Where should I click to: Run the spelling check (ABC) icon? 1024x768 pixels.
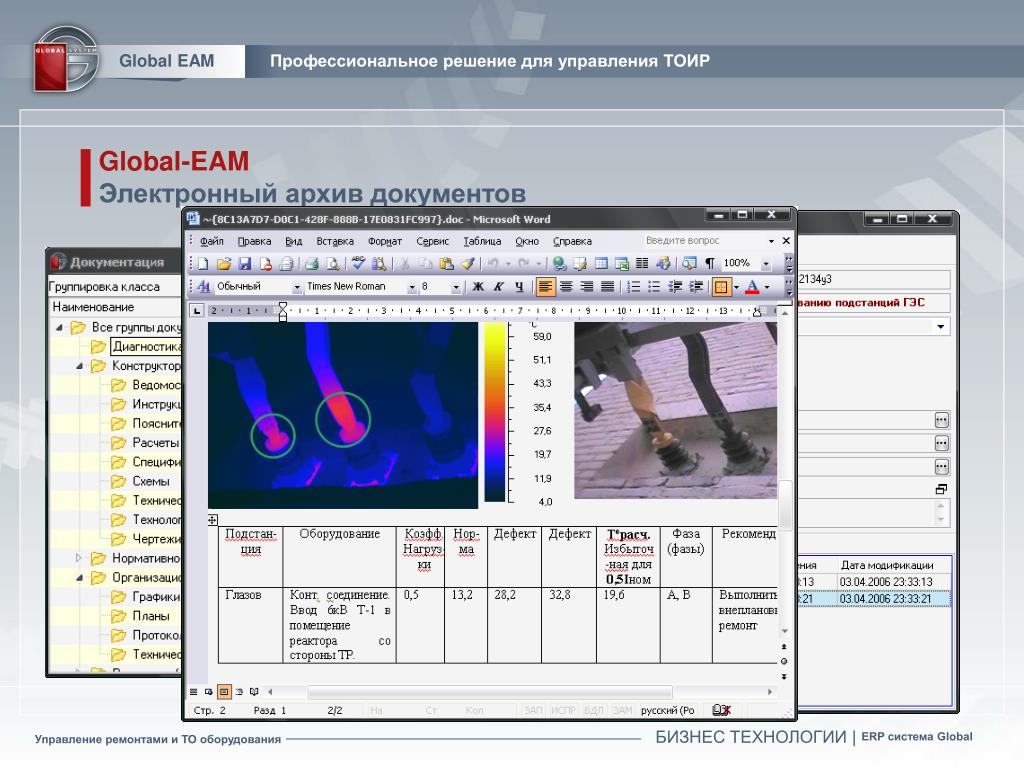tap(358, 264)
